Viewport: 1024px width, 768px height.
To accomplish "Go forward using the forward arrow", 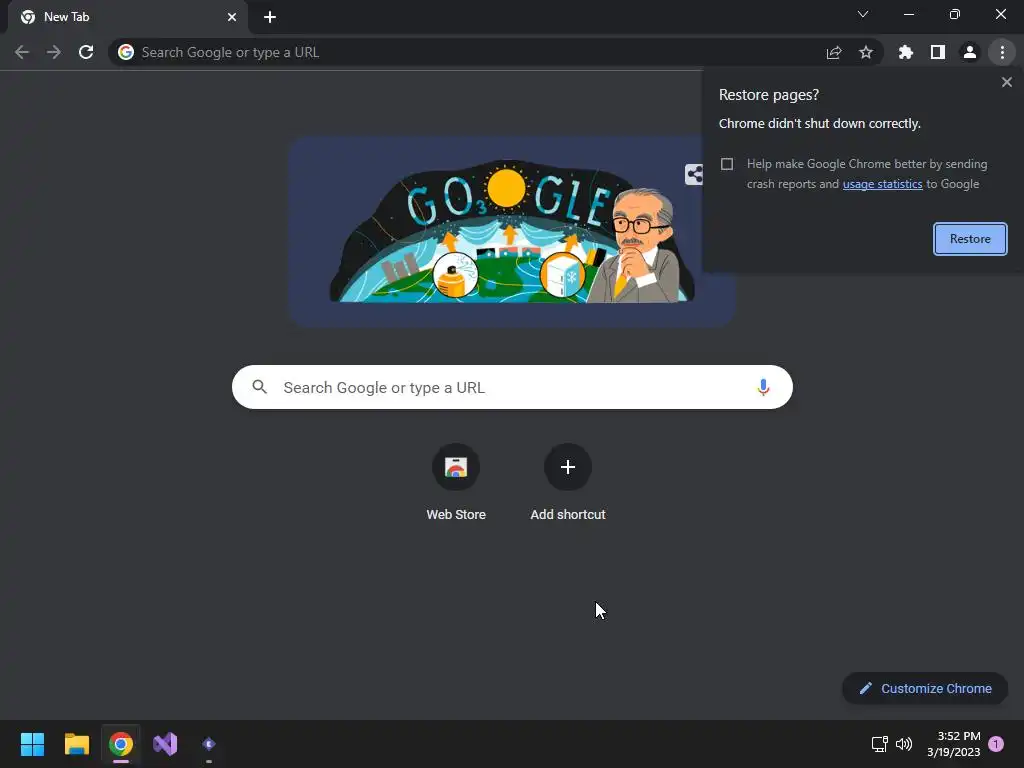I will 54,52.
